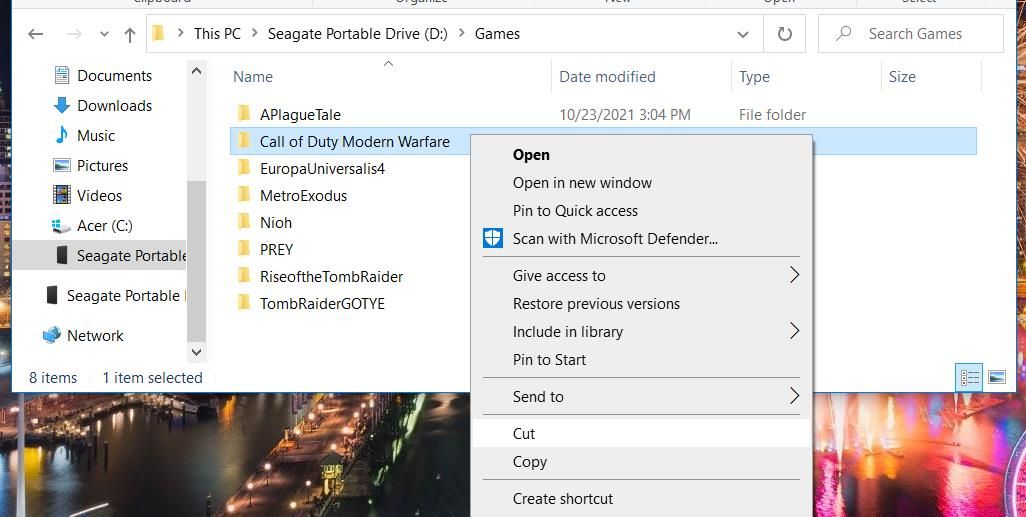Select the TombRaiderGOTYE folder
Image resolution: width=1026 pixels, height=517 pixels.
322,304
